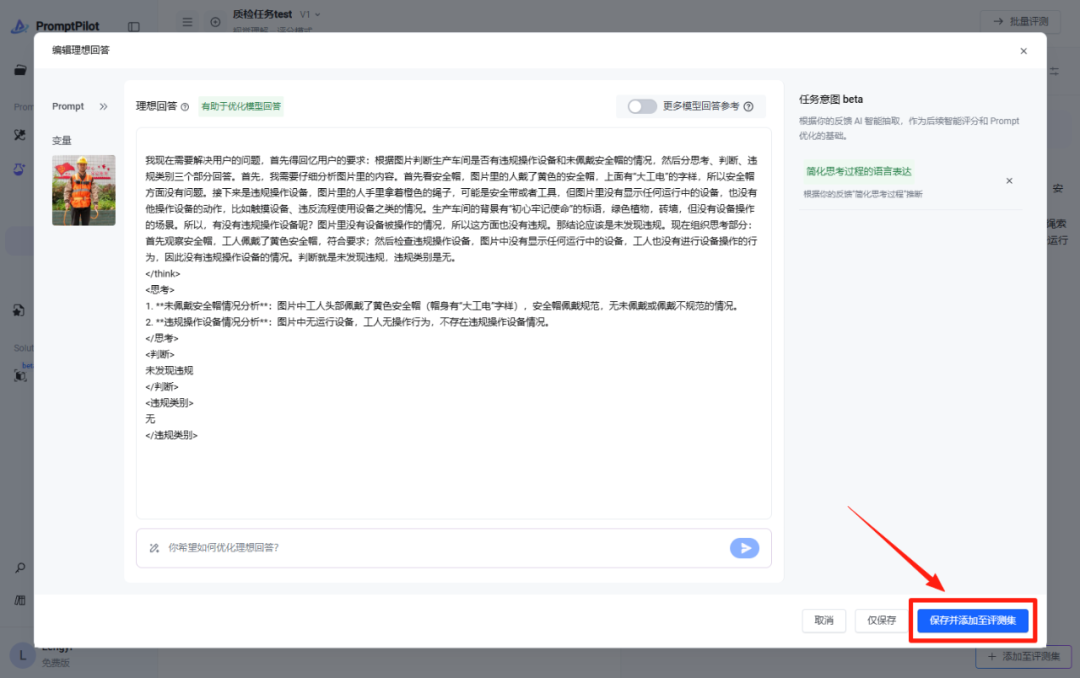This screenshot has height=678, width=1080.
Task: Click the magic wand icon in input
Action: click(x=154, y=548)
